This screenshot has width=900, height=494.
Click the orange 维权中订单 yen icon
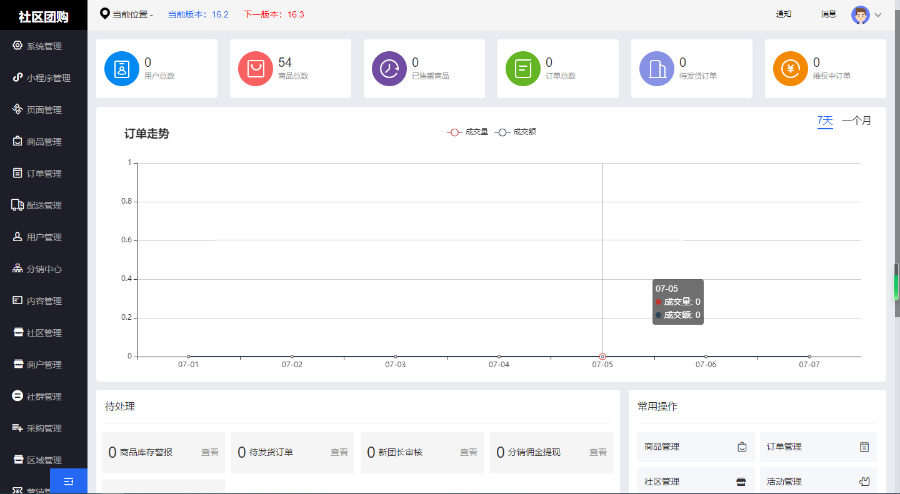click(x=791, y=69)
